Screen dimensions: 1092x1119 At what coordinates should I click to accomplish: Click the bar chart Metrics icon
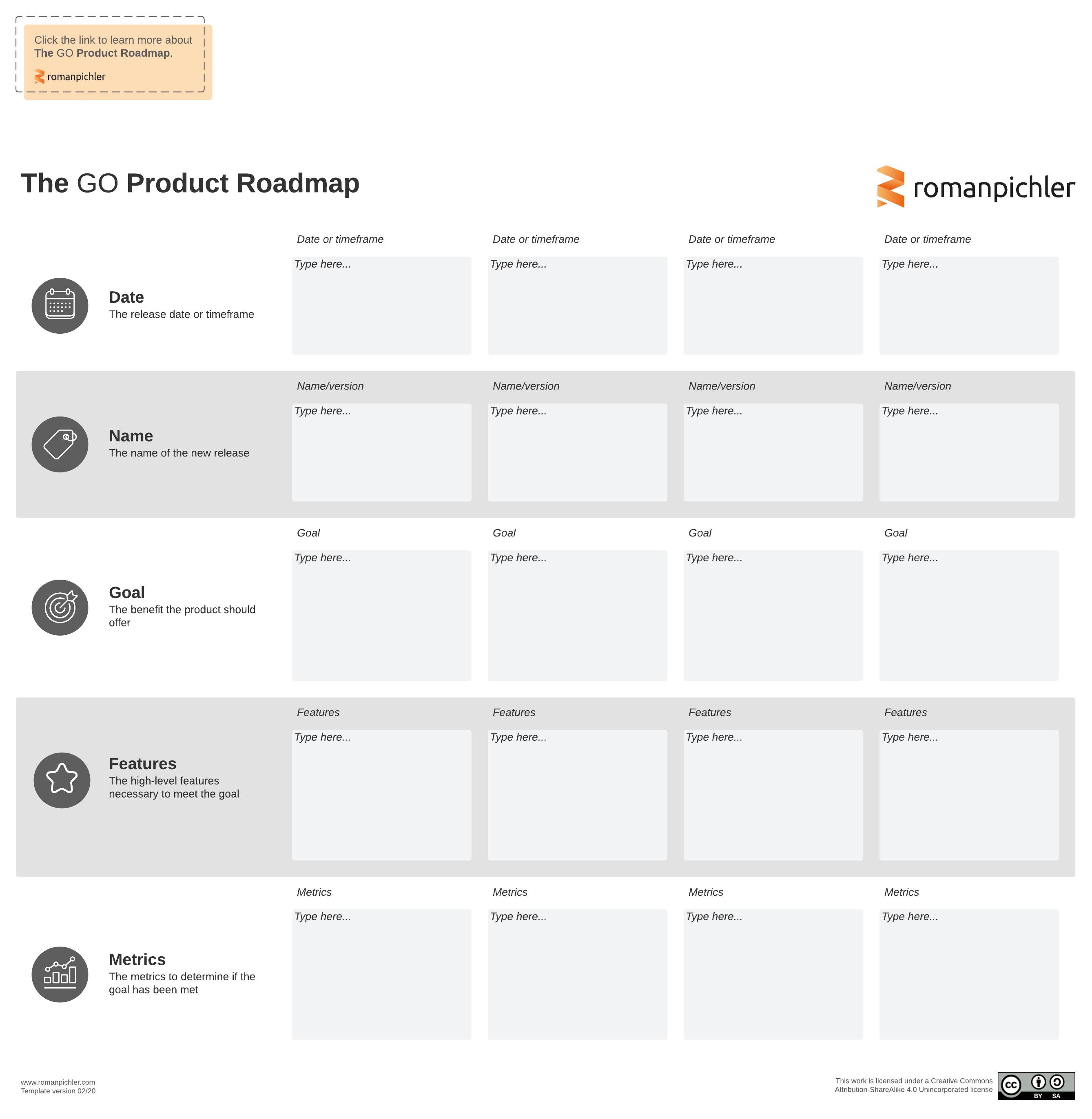coord(60,975)
